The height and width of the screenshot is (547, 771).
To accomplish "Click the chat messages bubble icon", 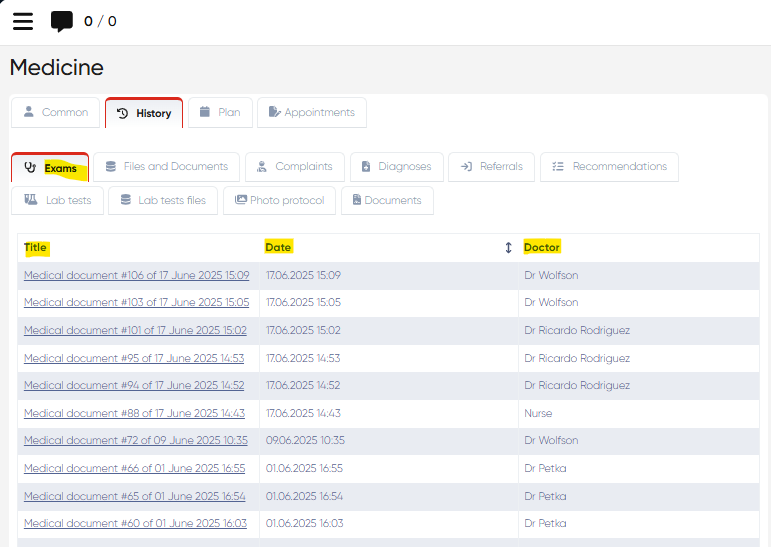I will click(x=62, y=21).
